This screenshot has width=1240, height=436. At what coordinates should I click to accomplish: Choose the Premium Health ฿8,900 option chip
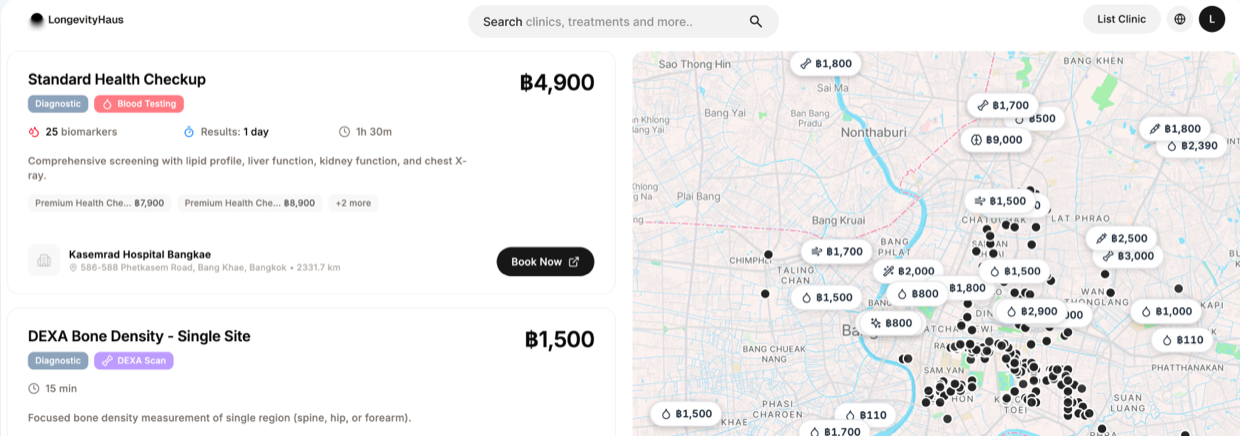click(x=250, y=203)
